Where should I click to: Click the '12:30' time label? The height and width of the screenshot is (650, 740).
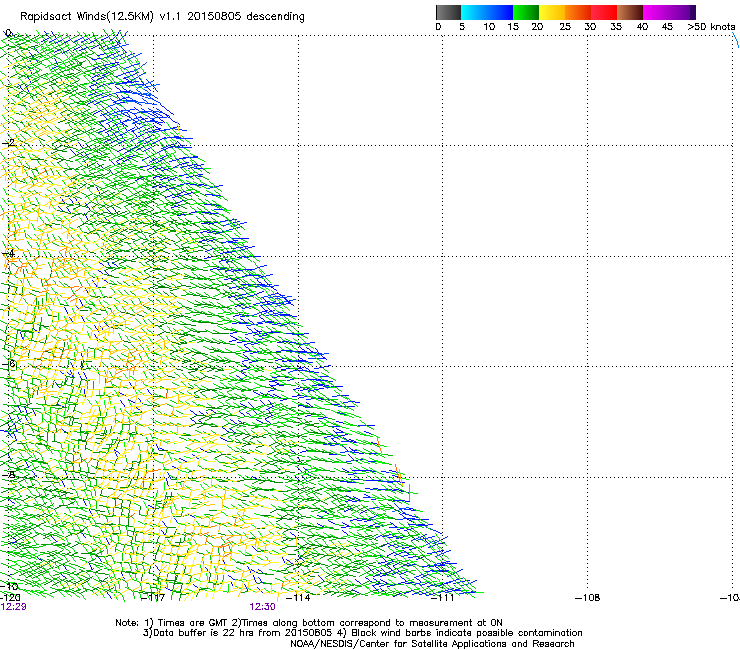(262, 607)
